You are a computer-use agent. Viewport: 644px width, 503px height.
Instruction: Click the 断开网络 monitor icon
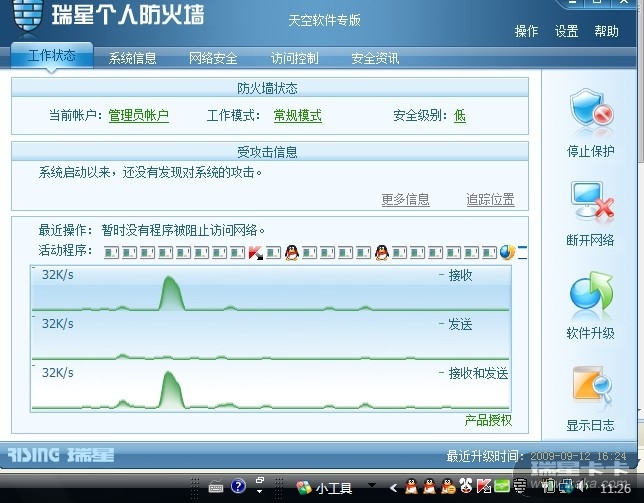592,200
